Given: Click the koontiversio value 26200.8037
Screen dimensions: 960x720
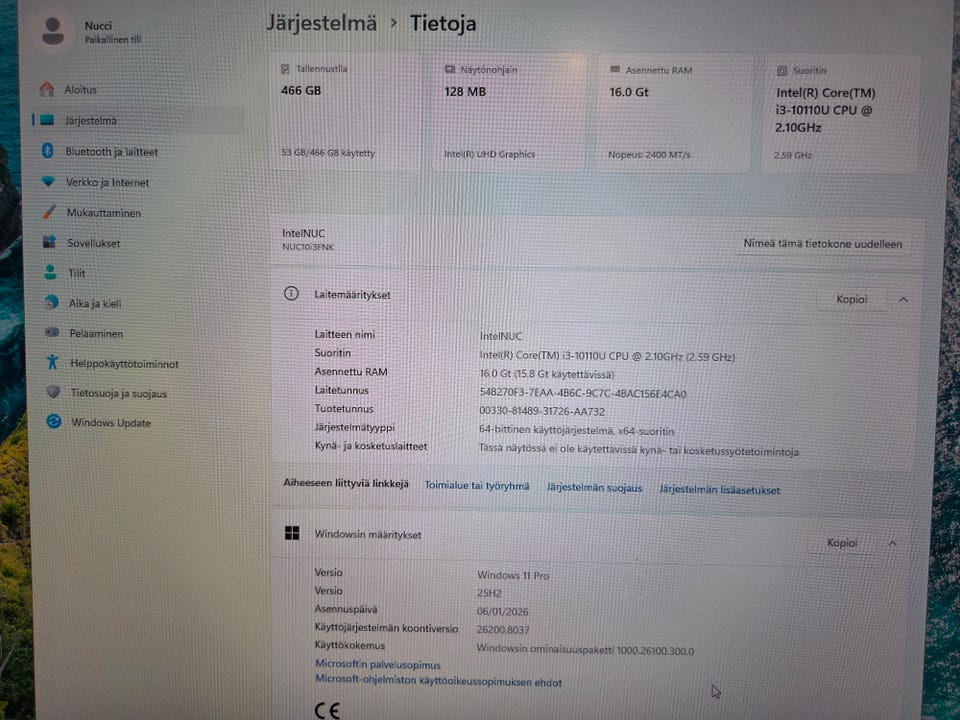Looking at the screenshot, I should [x=503, y=629].
